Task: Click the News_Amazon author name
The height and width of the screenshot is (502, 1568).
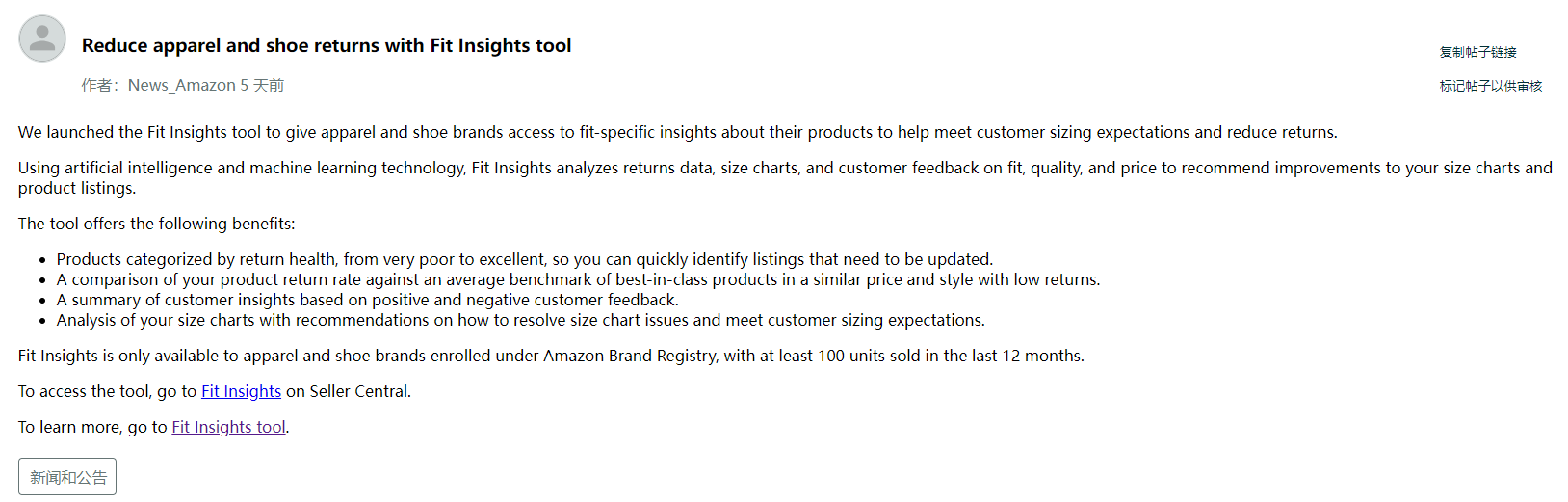Action: (181, 86)
